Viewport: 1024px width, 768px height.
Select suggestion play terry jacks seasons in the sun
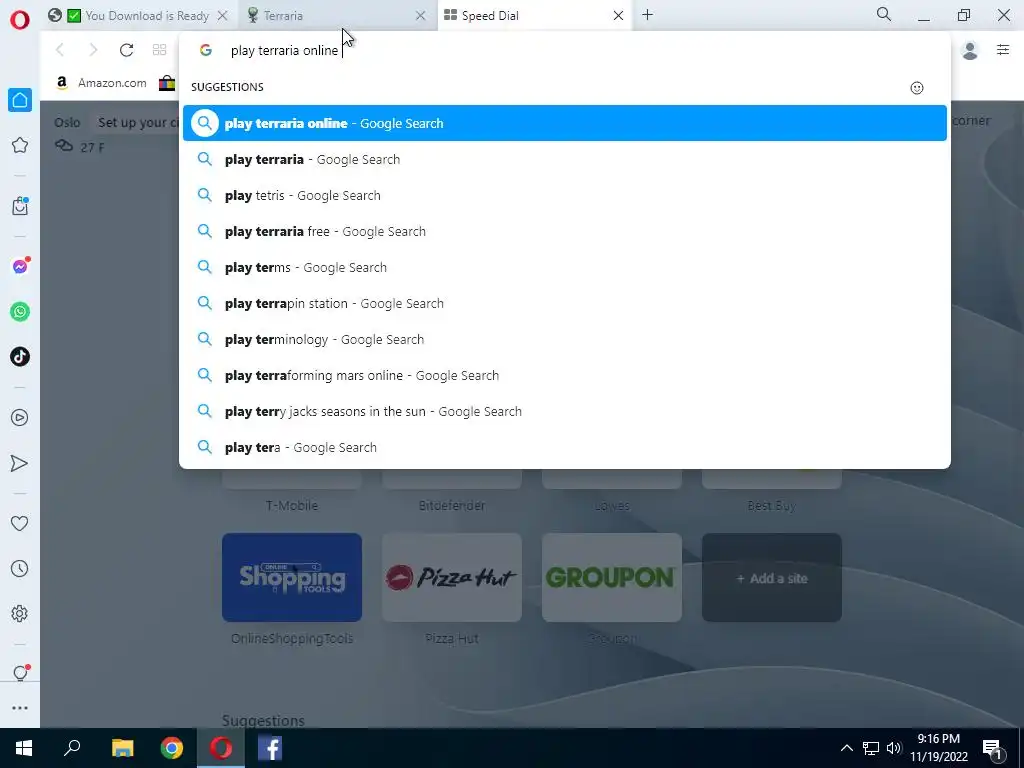pyautogui.click(x=564, y=411)
